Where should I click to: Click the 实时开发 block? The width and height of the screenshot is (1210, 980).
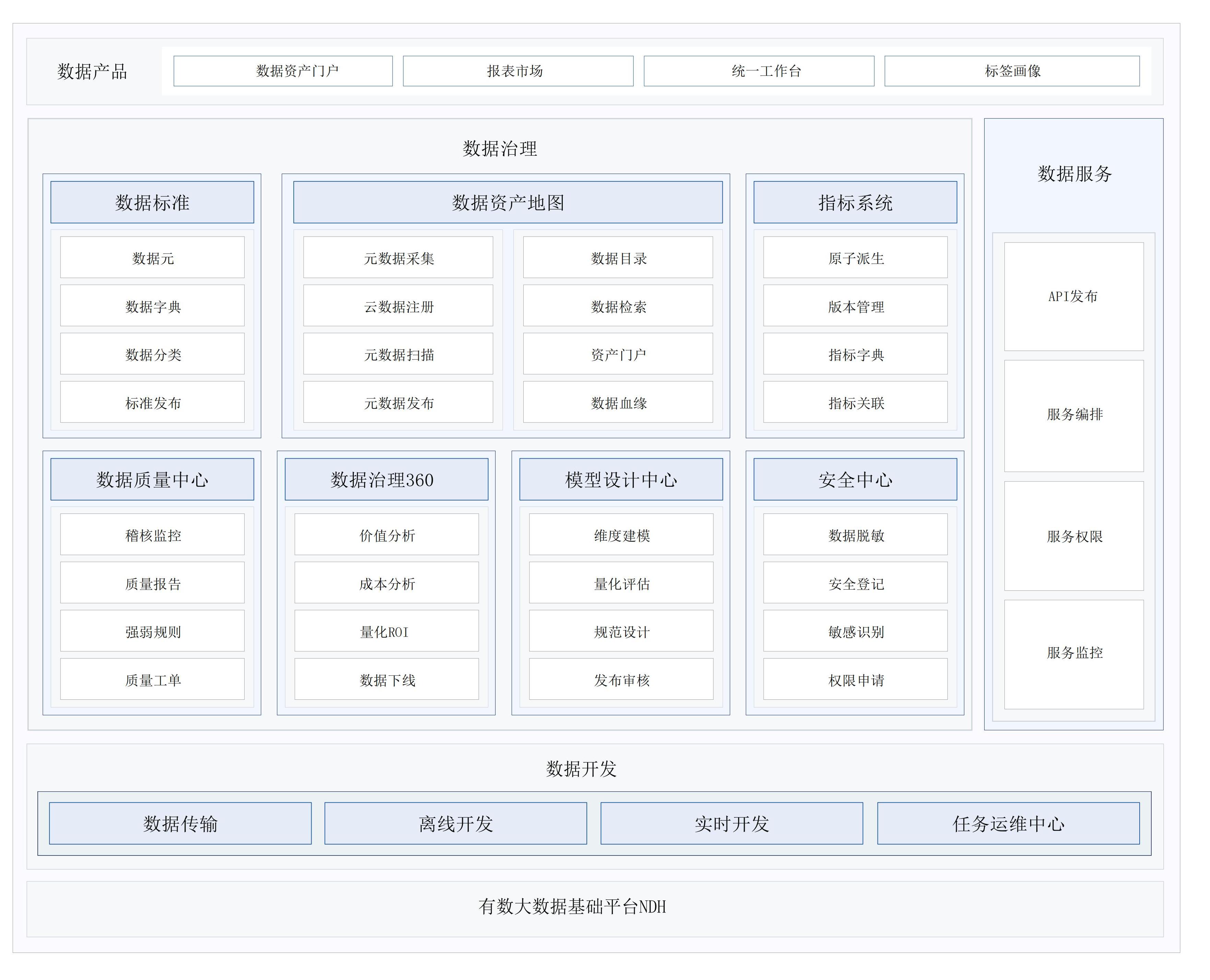[x=732, y=824]
